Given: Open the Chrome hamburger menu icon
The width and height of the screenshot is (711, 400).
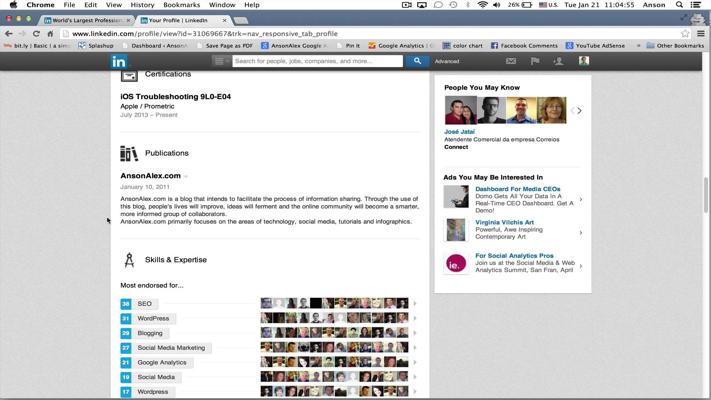Looking at the screenshot, I should [700, 33].
